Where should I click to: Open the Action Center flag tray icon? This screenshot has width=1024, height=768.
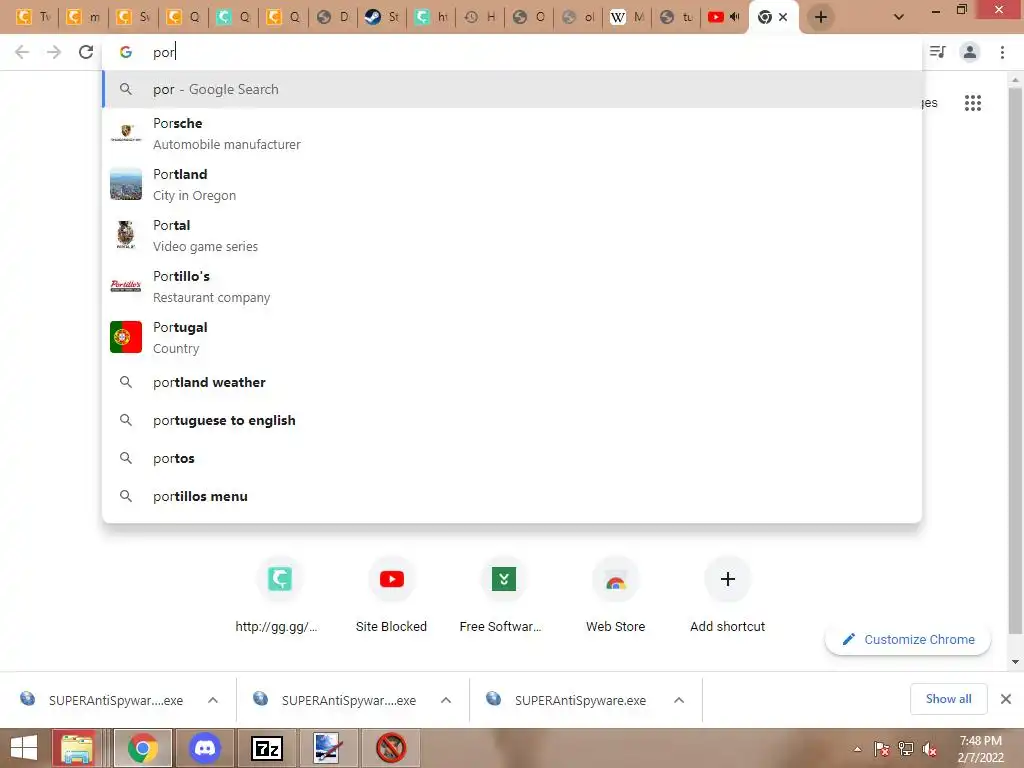tap(881, 749)
